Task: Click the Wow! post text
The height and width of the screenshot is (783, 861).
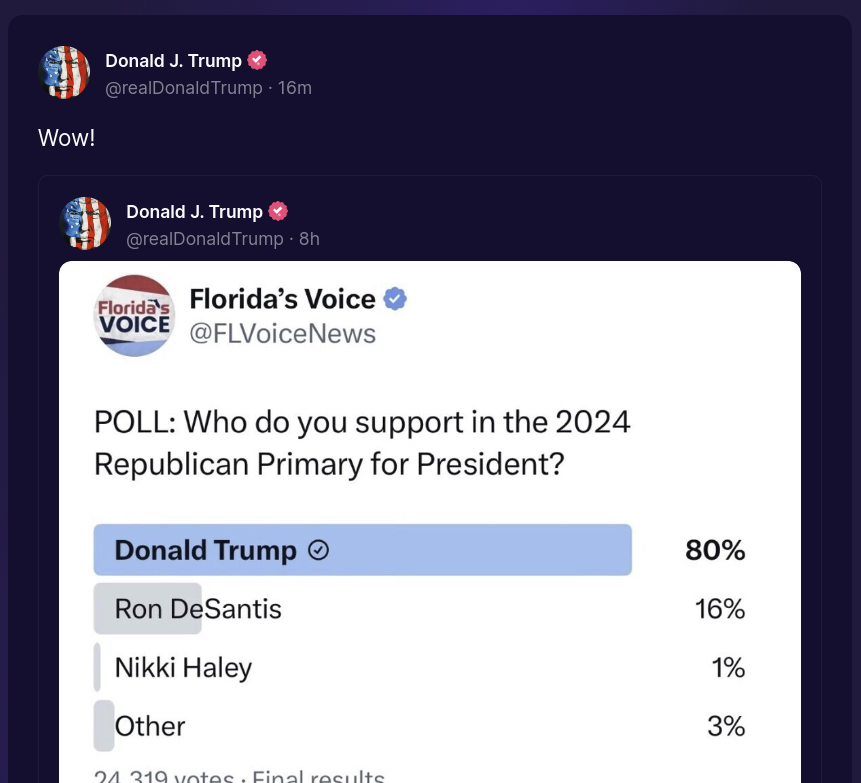Action: tap(66, 138)
